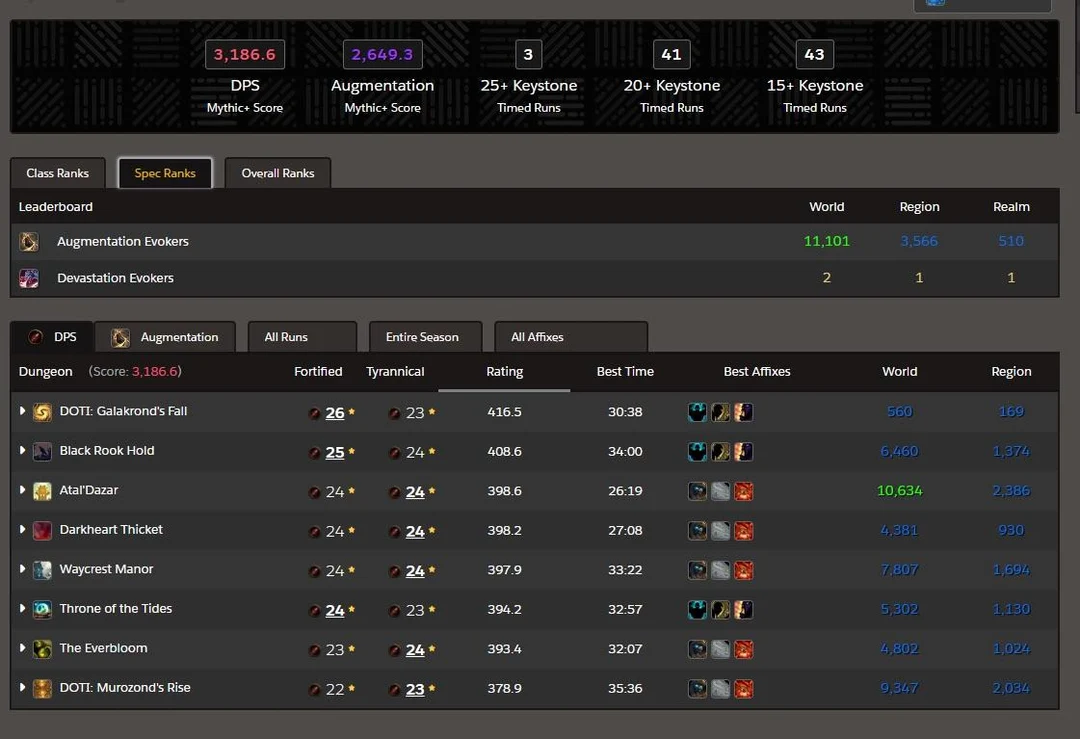Click the DOTI: Galakrond's Fall dungeon icon
Screen dimensions: 1080x739
42,411
